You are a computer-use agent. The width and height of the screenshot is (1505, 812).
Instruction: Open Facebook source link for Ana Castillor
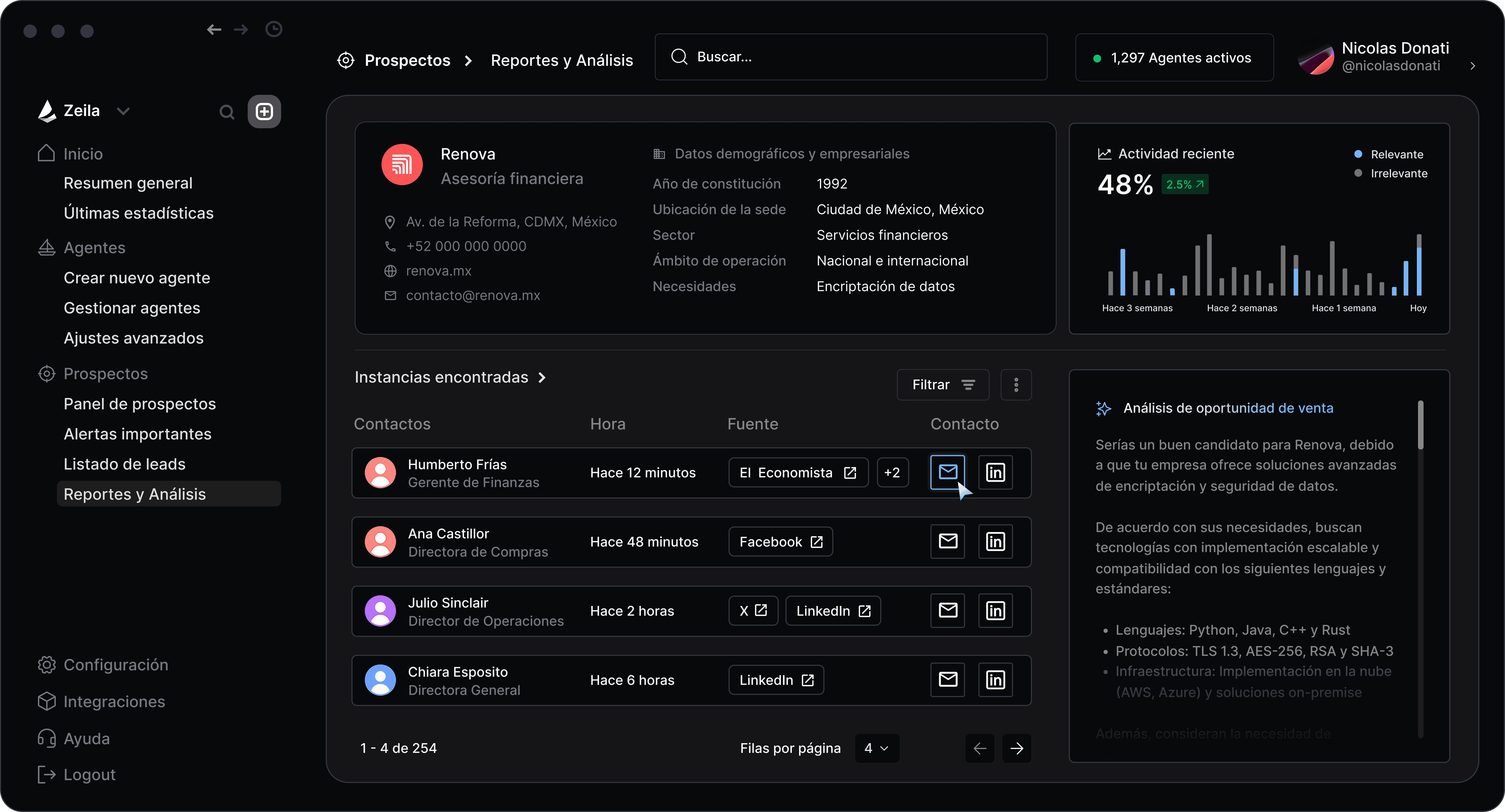[x=781, y=542]
